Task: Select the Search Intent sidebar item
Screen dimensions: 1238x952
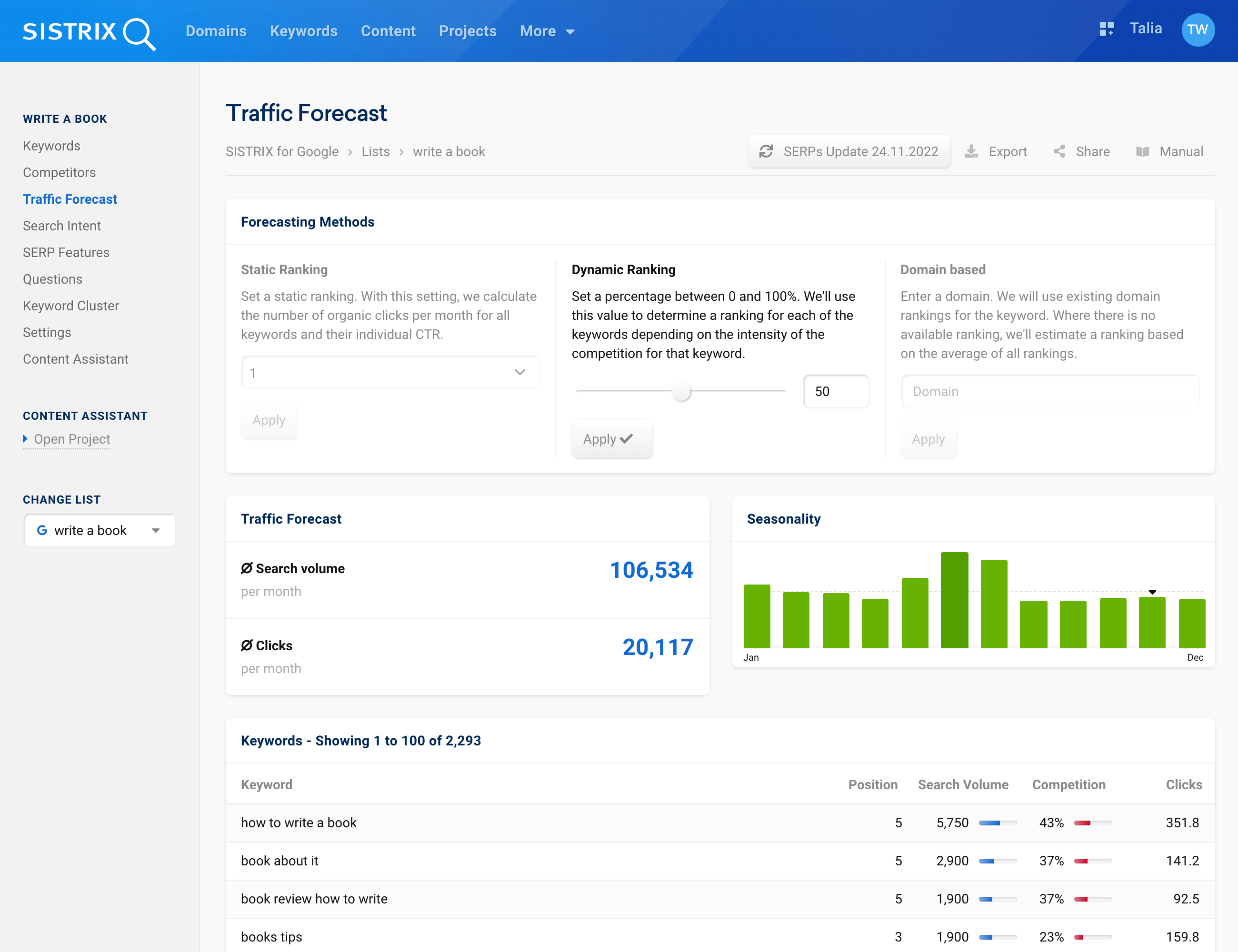Action: point(62,225)
